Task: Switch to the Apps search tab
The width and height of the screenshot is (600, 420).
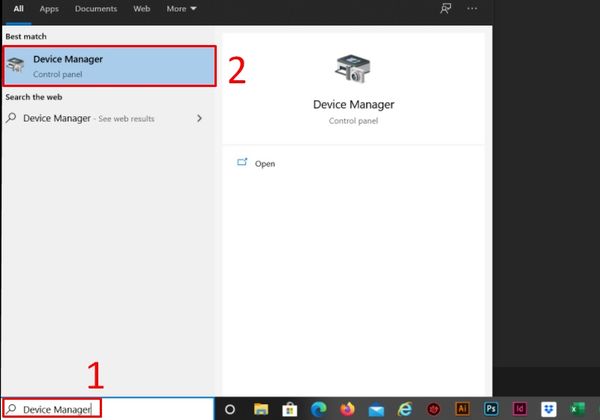Action: [x=49, y=8]
